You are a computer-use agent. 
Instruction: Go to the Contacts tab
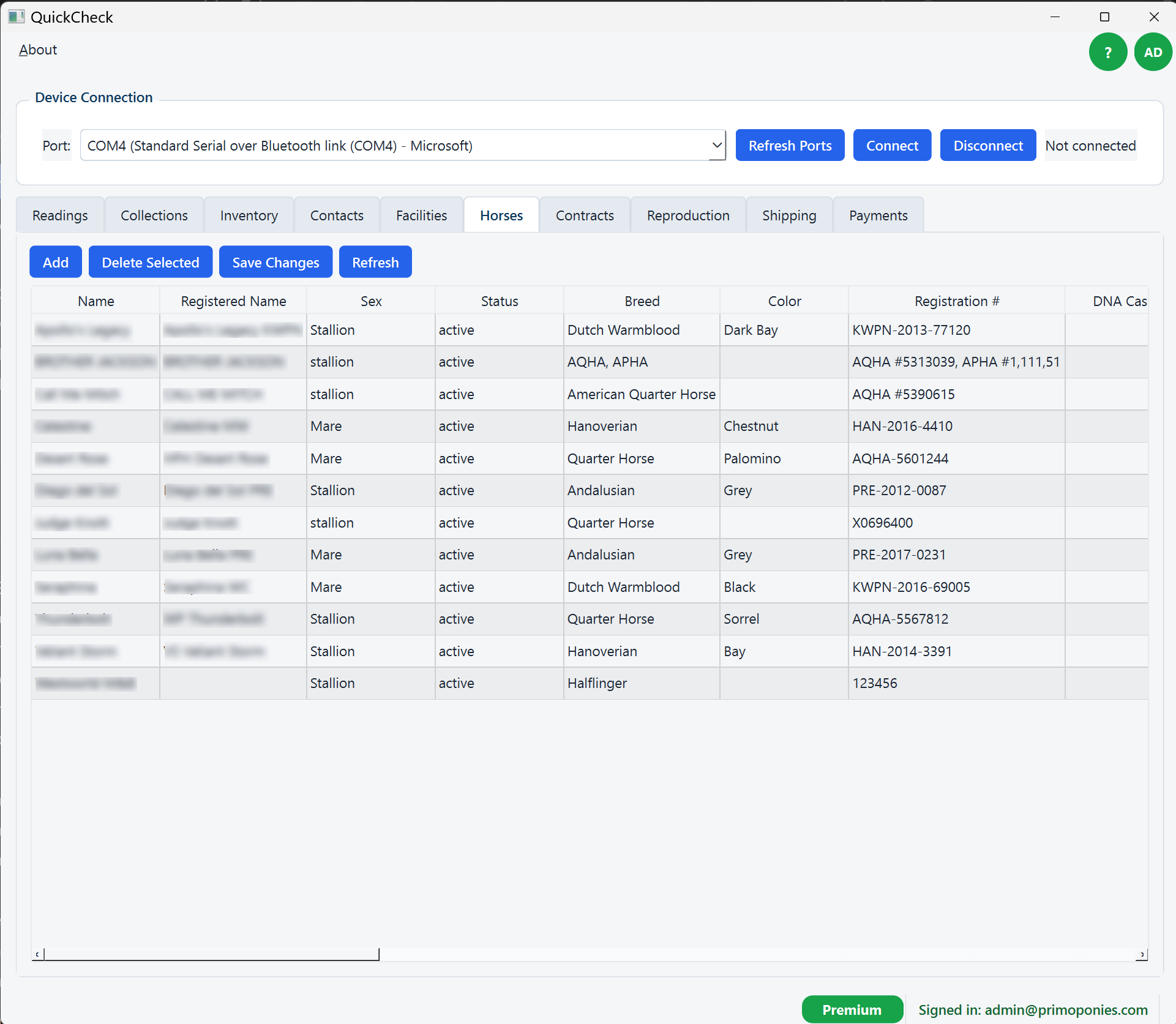click(337, 215)
